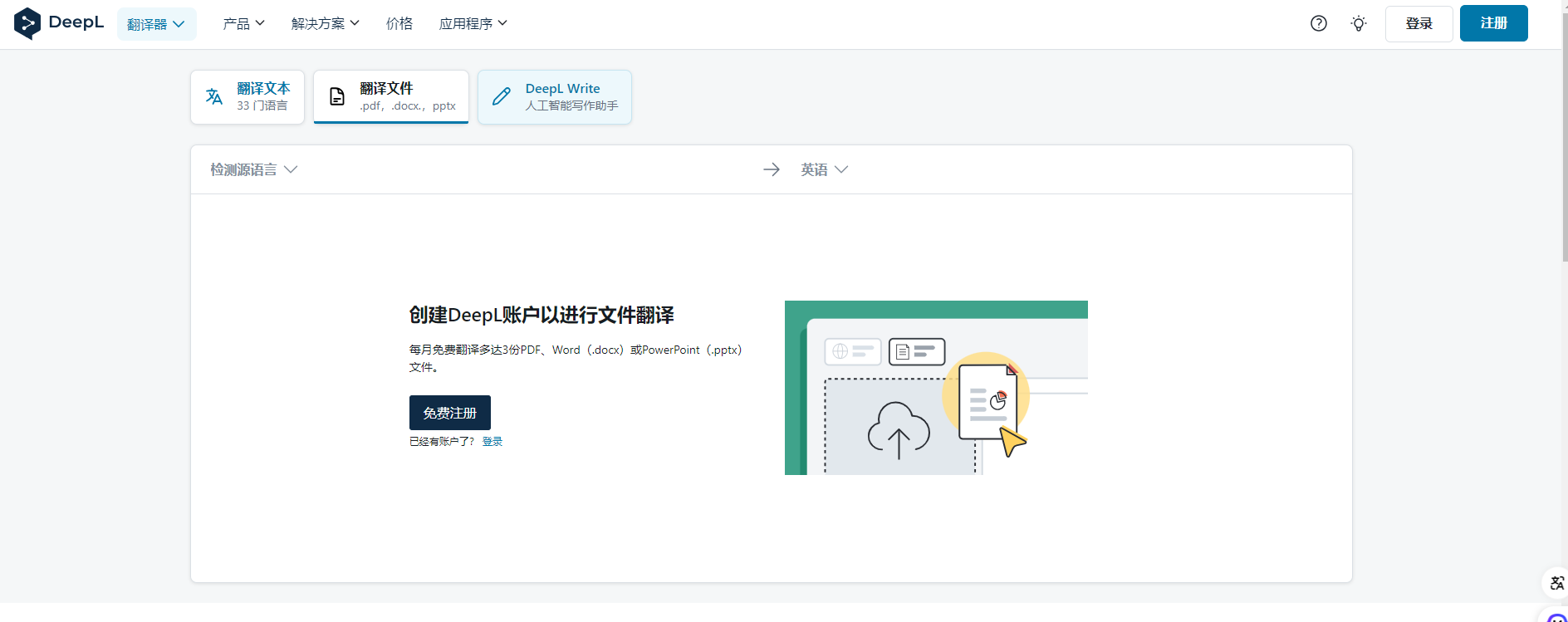Click the 免费注册 button

pos(450,413)
